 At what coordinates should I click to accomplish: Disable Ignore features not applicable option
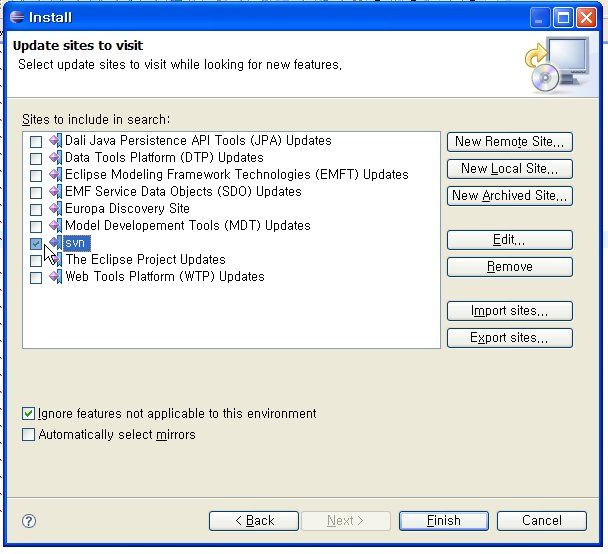28,414
